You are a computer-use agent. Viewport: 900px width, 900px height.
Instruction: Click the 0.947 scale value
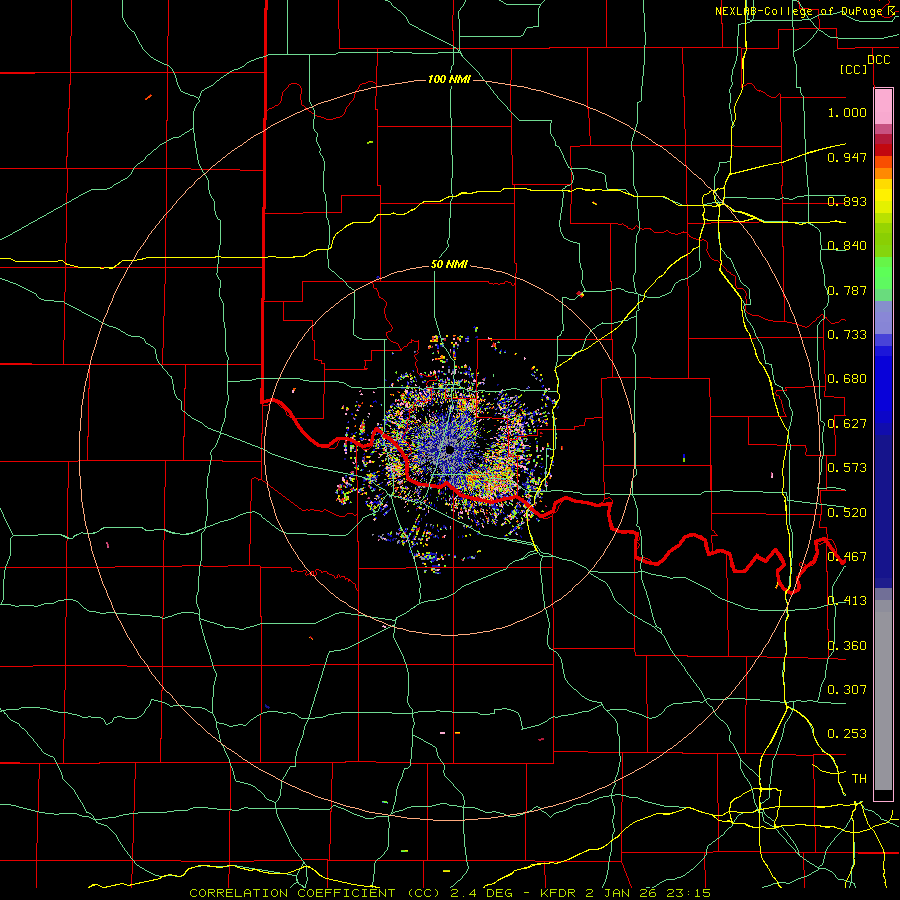click(x=847, y=157)
